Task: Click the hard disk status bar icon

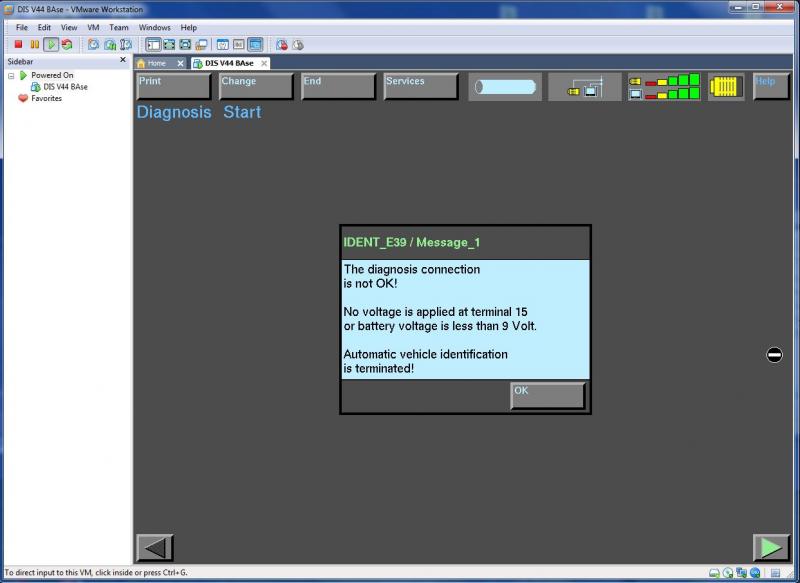Action: click(714, 574)
